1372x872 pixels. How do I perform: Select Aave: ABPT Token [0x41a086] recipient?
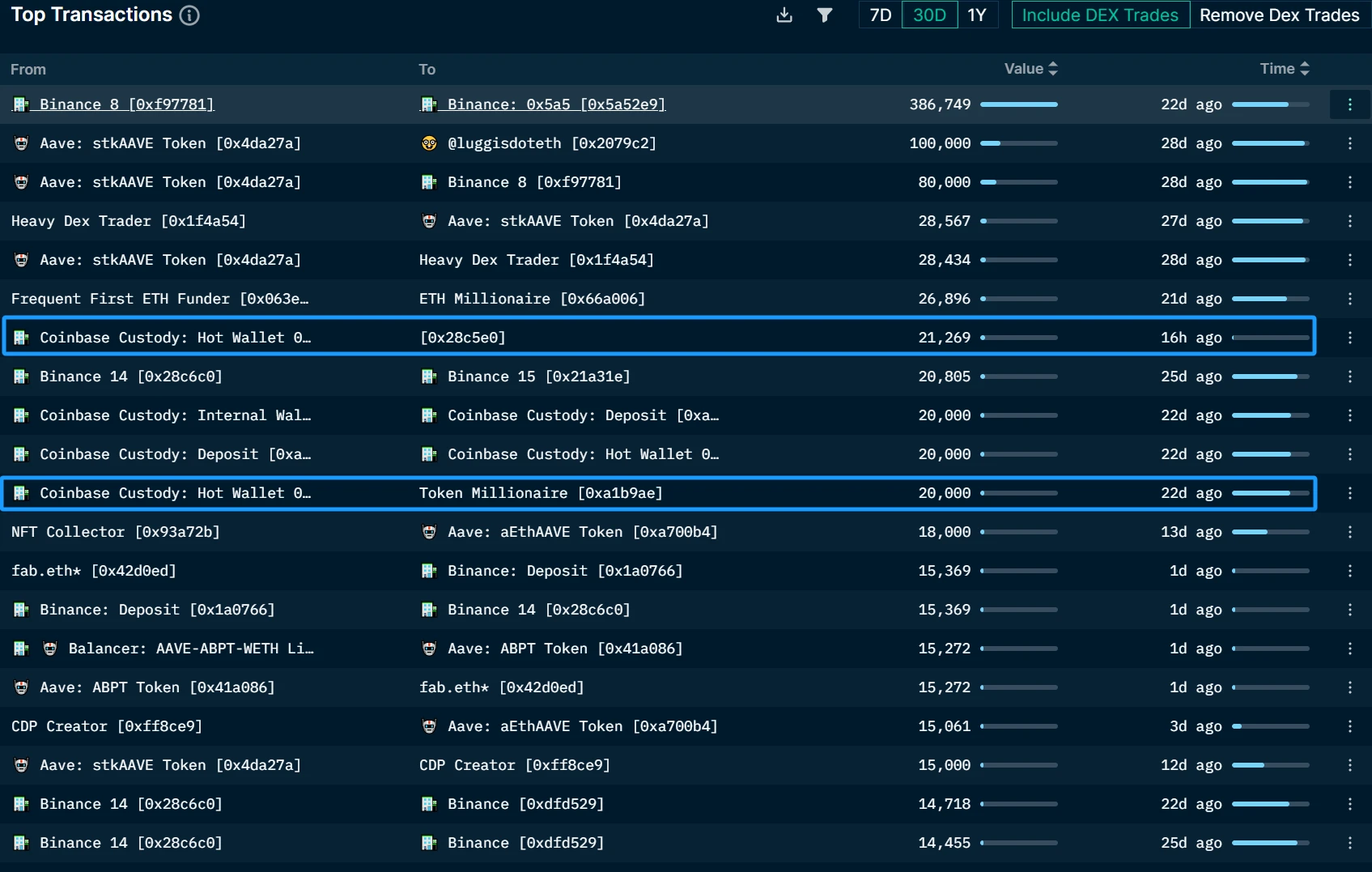565,649
